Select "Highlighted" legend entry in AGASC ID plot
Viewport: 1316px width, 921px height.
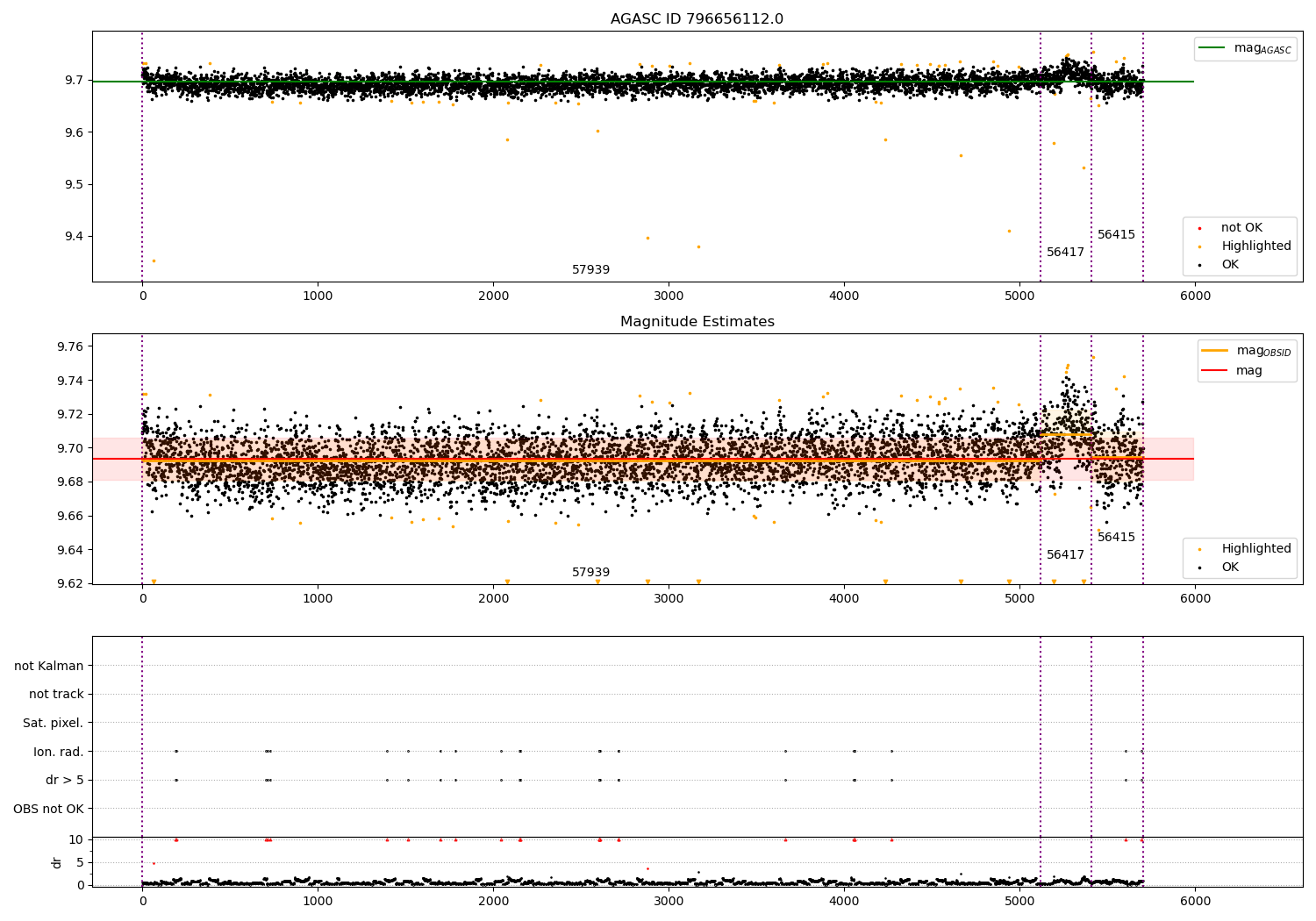coord(1256,246)
